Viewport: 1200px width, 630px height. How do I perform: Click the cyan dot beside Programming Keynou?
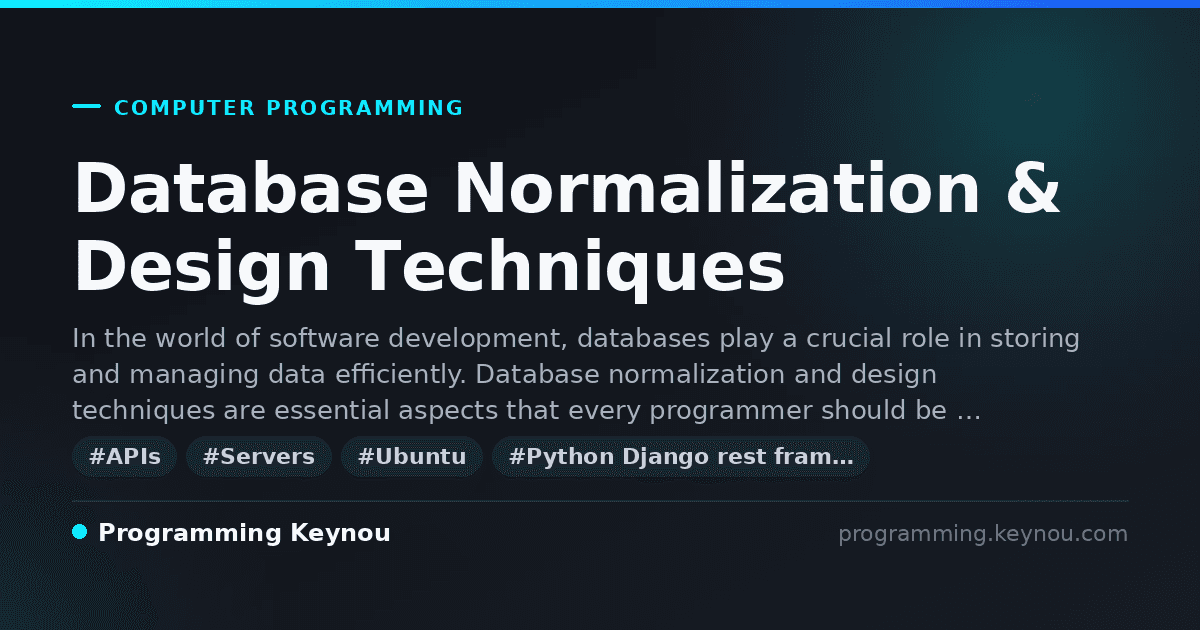pos(80,532)
